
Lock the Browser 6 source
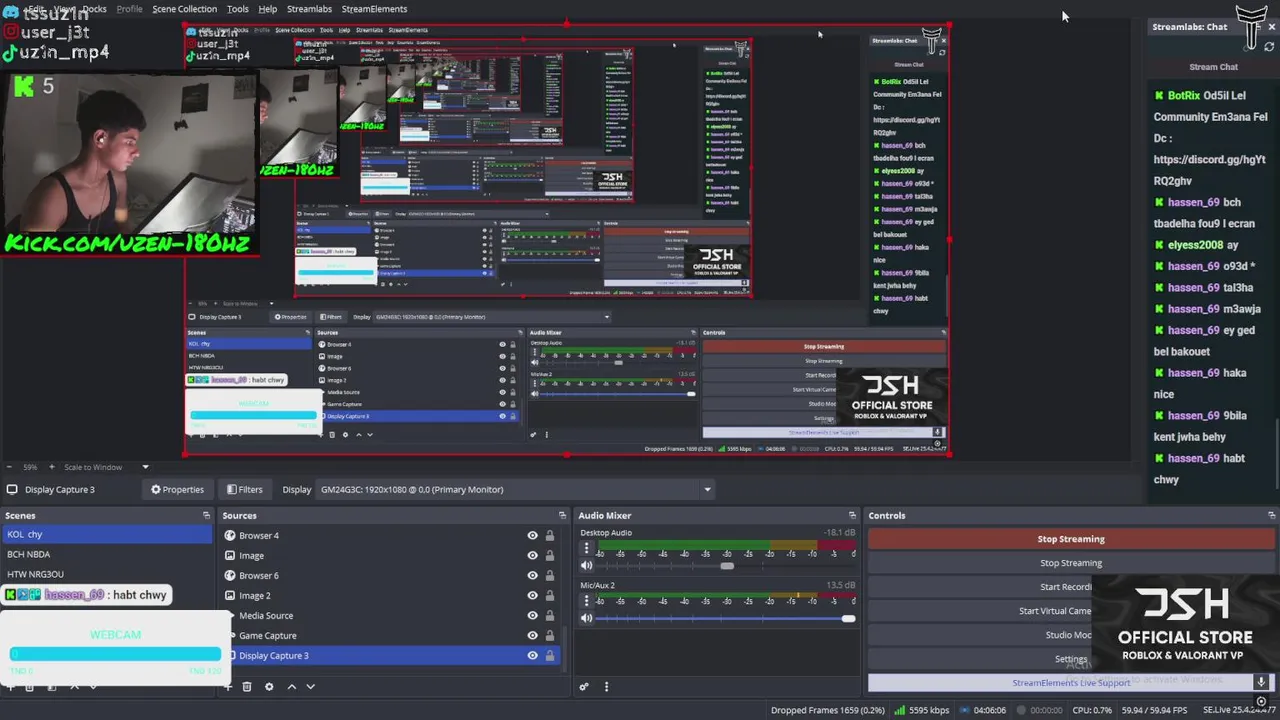tap(549, 575)
